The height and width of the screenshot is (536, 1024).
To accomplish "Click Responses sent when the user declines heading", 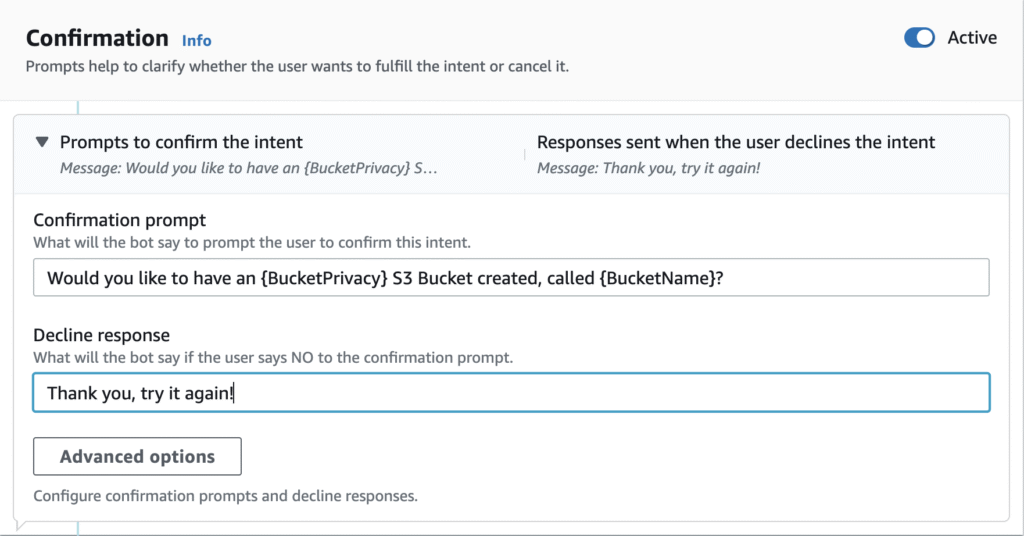I will point(736,142).
